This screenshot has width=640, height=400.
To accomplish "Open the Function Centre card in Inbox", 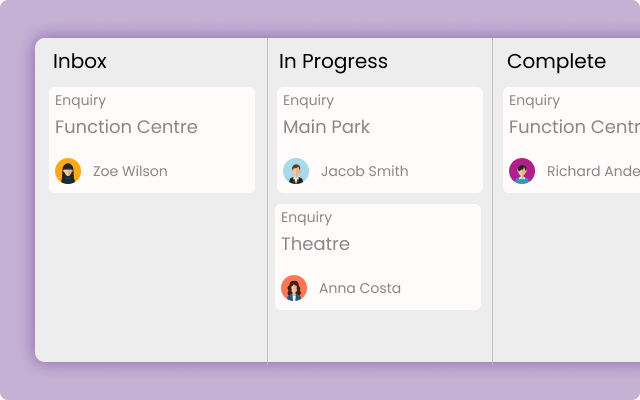I will pos(126,127).
